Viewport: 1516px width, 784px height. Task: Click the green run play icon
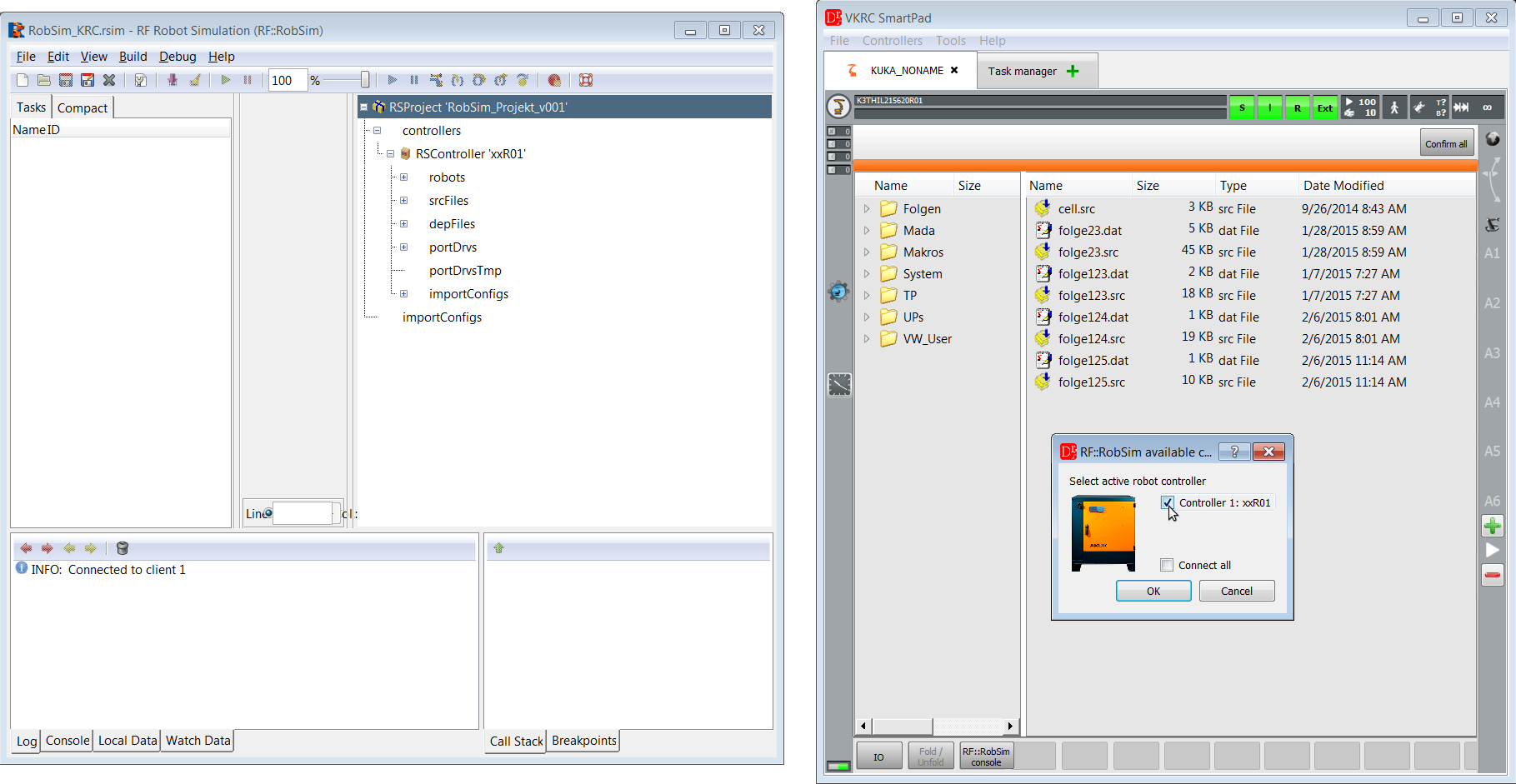click(226, 80)
